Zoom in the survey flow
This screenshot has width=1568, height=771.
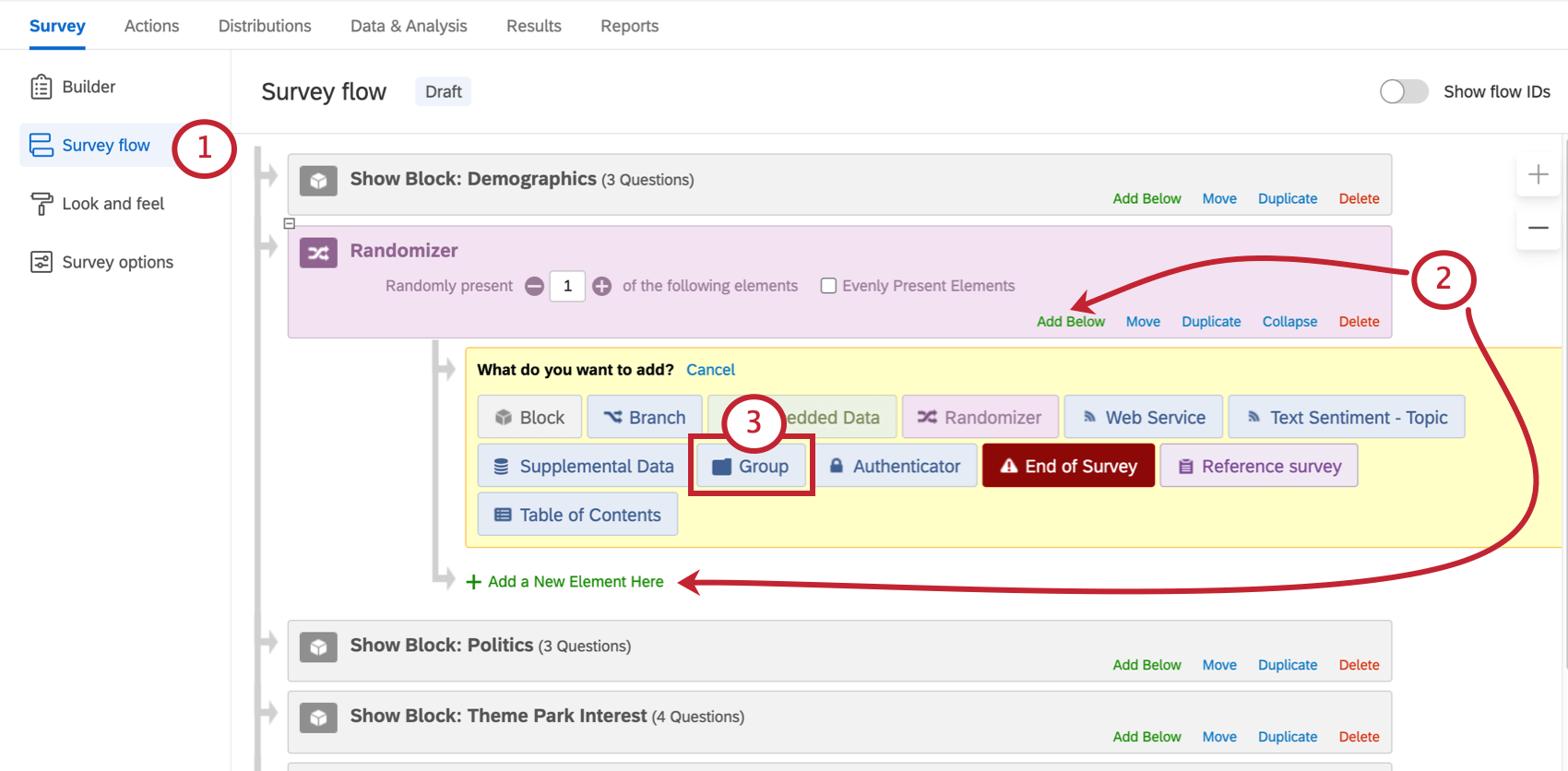1538,174
